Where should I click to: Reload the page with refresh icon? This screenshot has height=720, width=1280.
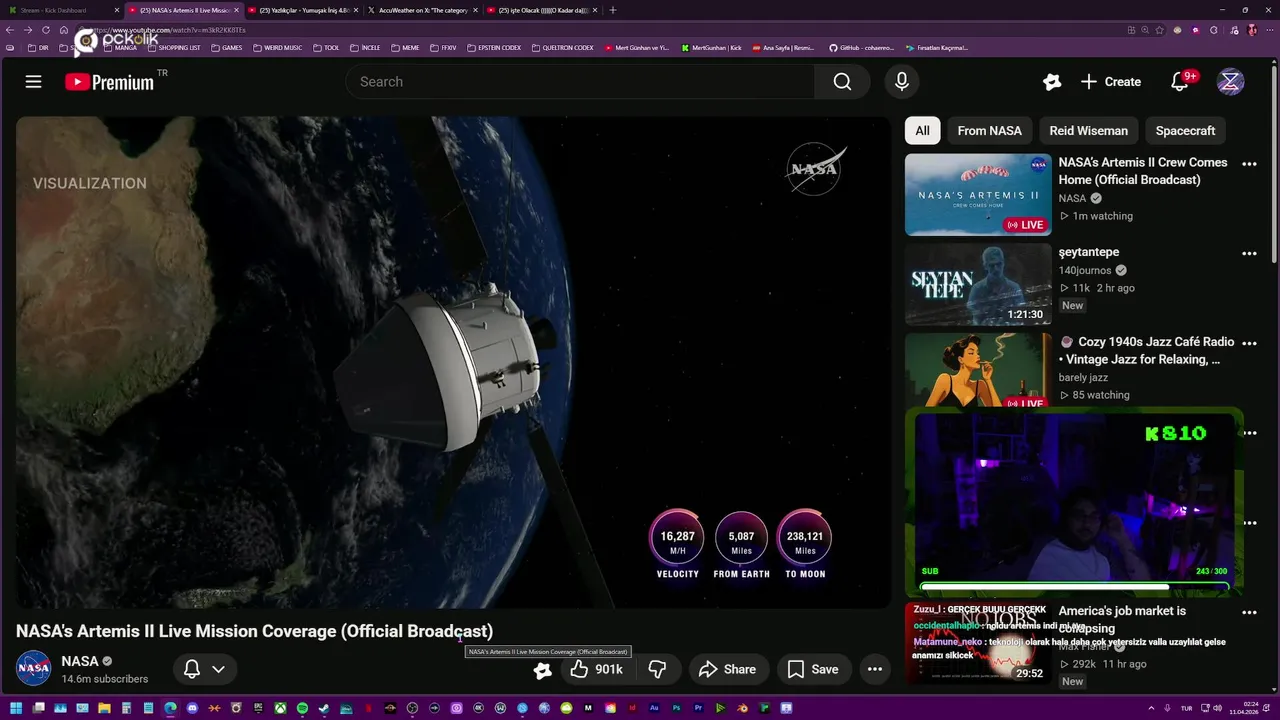(x=45, y=30)
